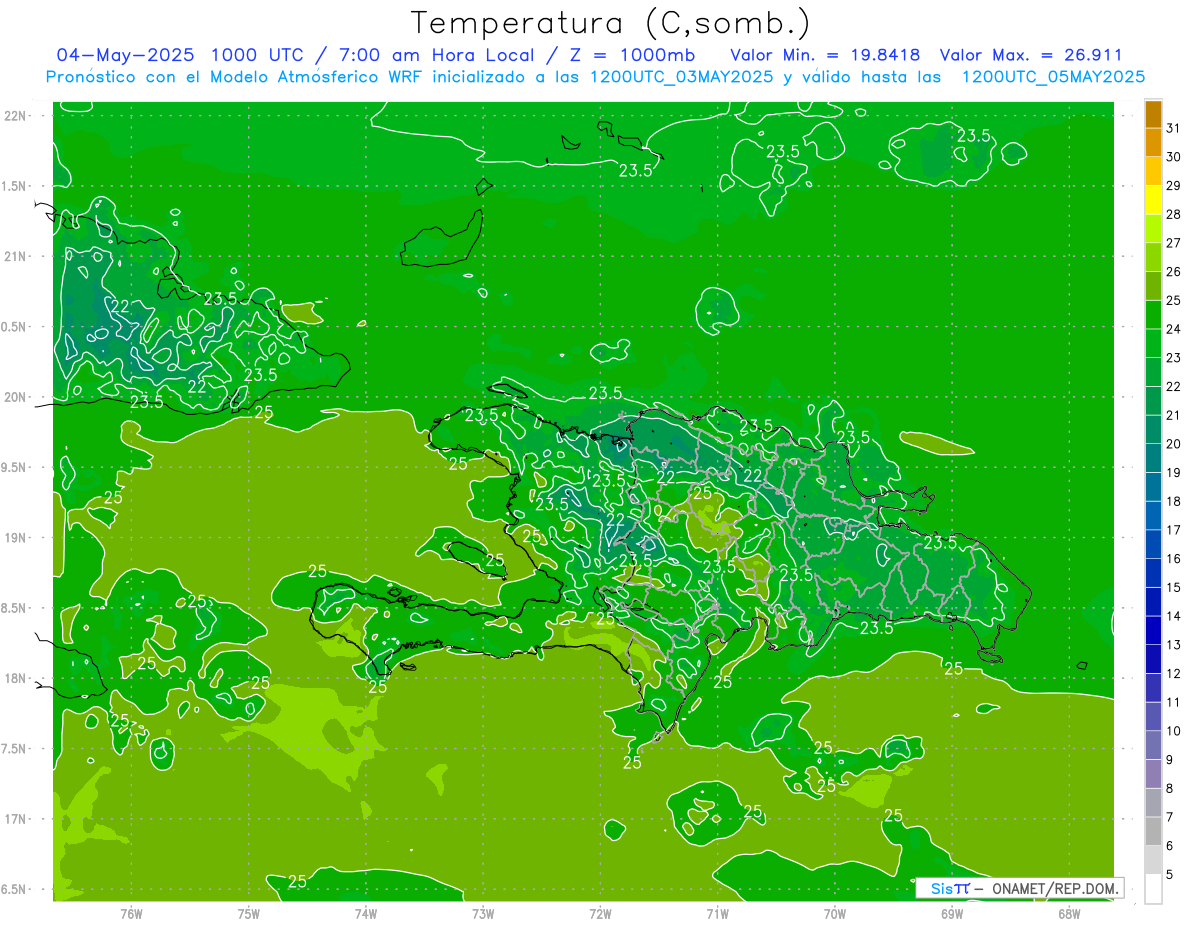Click the "75W" longitude axis label
The width and height of the screenshot is (1200, 927).
coord(249,914)
